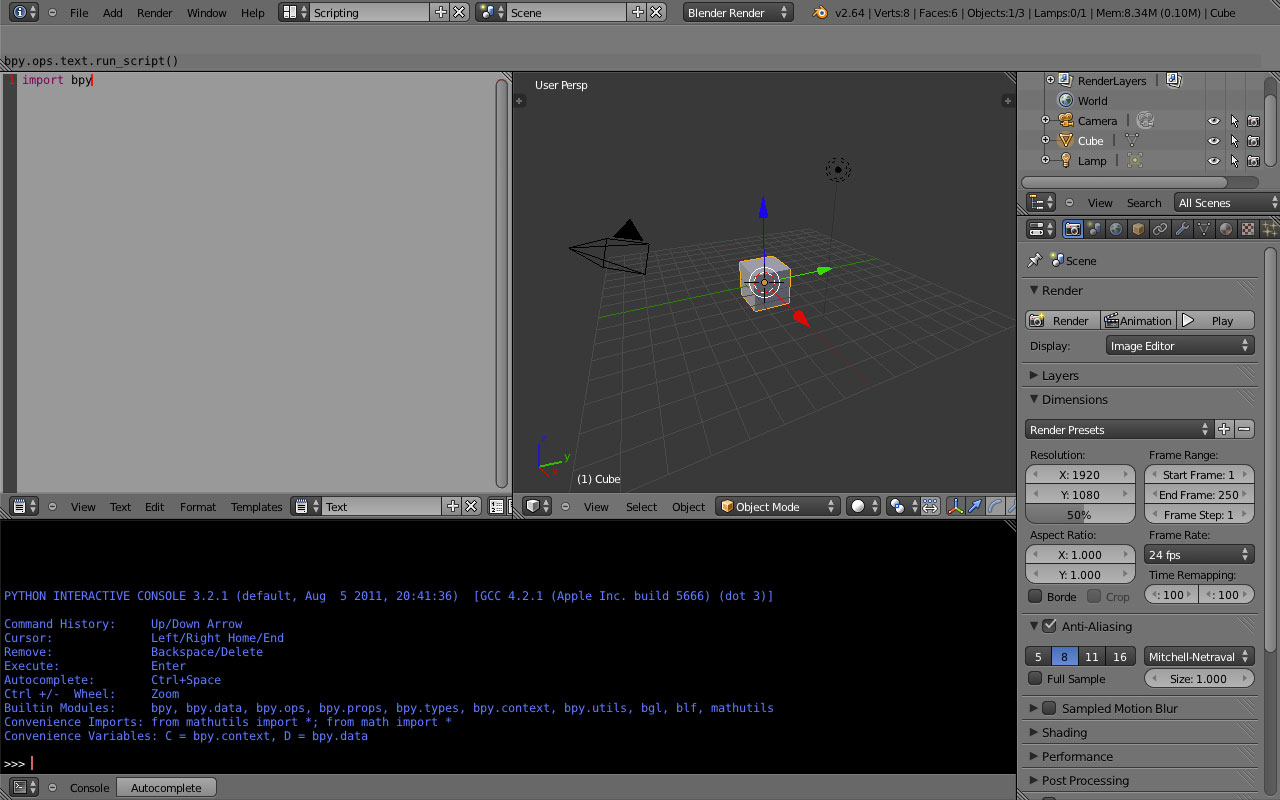
Task: Toggle Lamp renderability camera icon
Action: coord(1253,161)
